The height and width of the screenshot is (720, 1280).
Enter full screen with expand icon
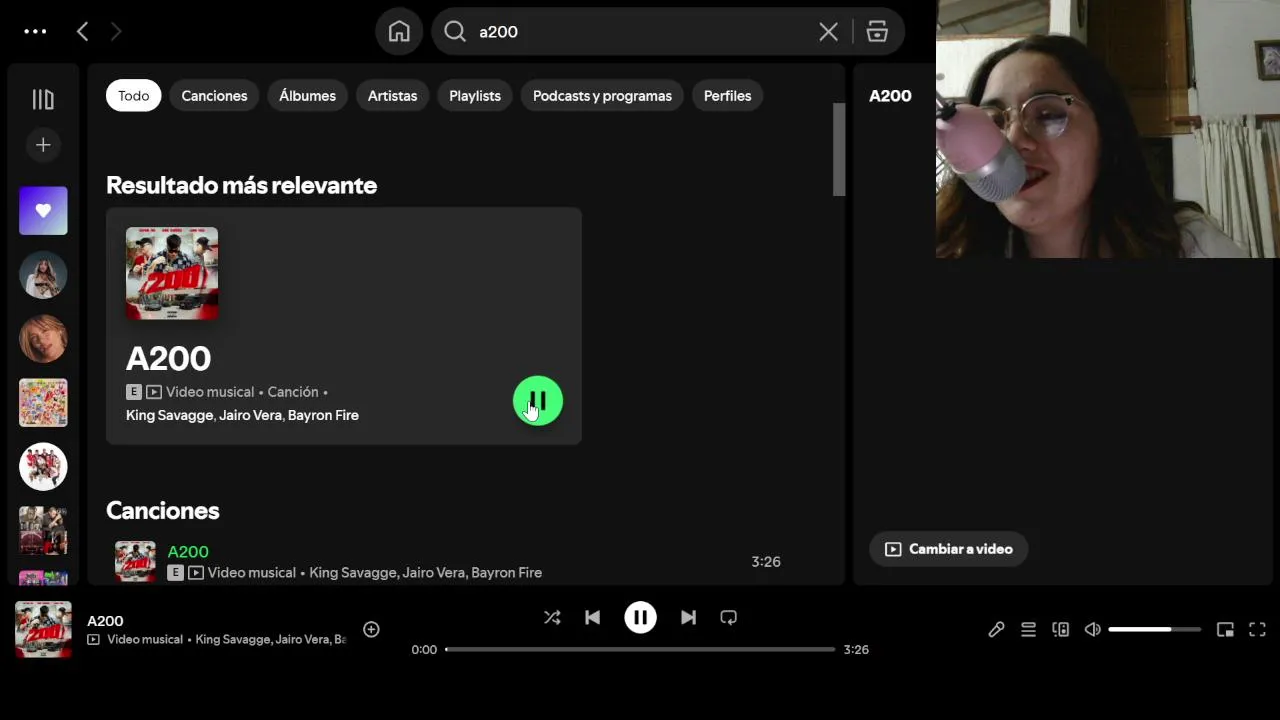point(1257,630)
